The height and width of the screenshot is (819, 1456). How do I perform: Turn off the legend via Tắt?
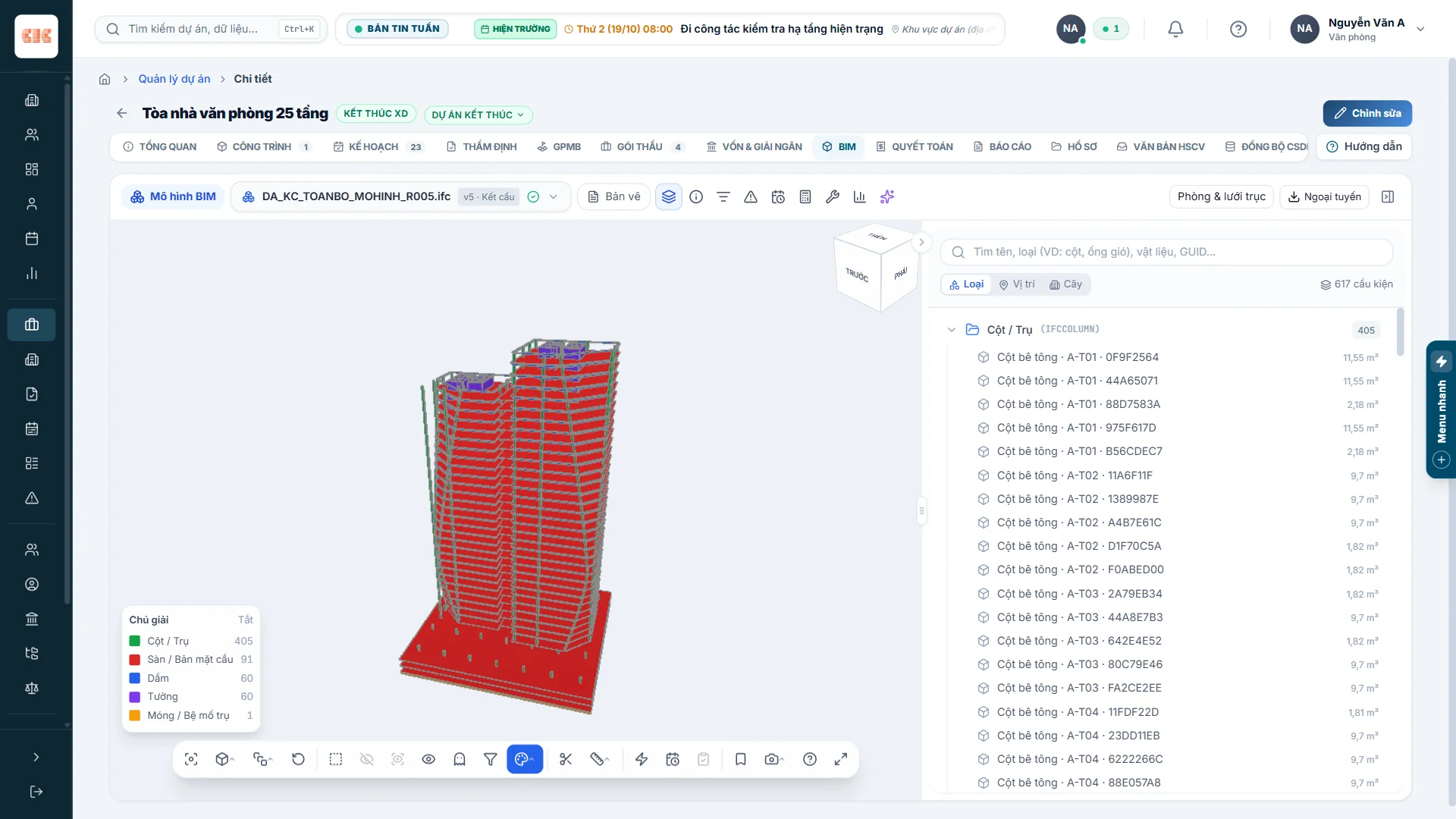point(246,620)
